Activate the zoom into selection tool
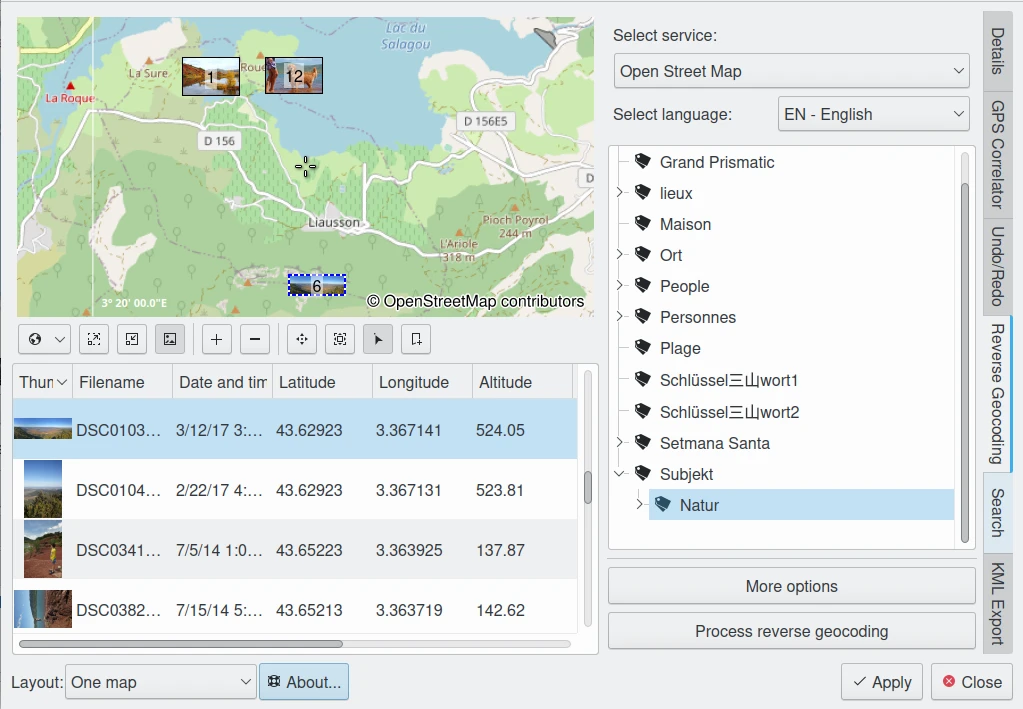Screen dimensions: 1023x709 [x=340, y=340]
